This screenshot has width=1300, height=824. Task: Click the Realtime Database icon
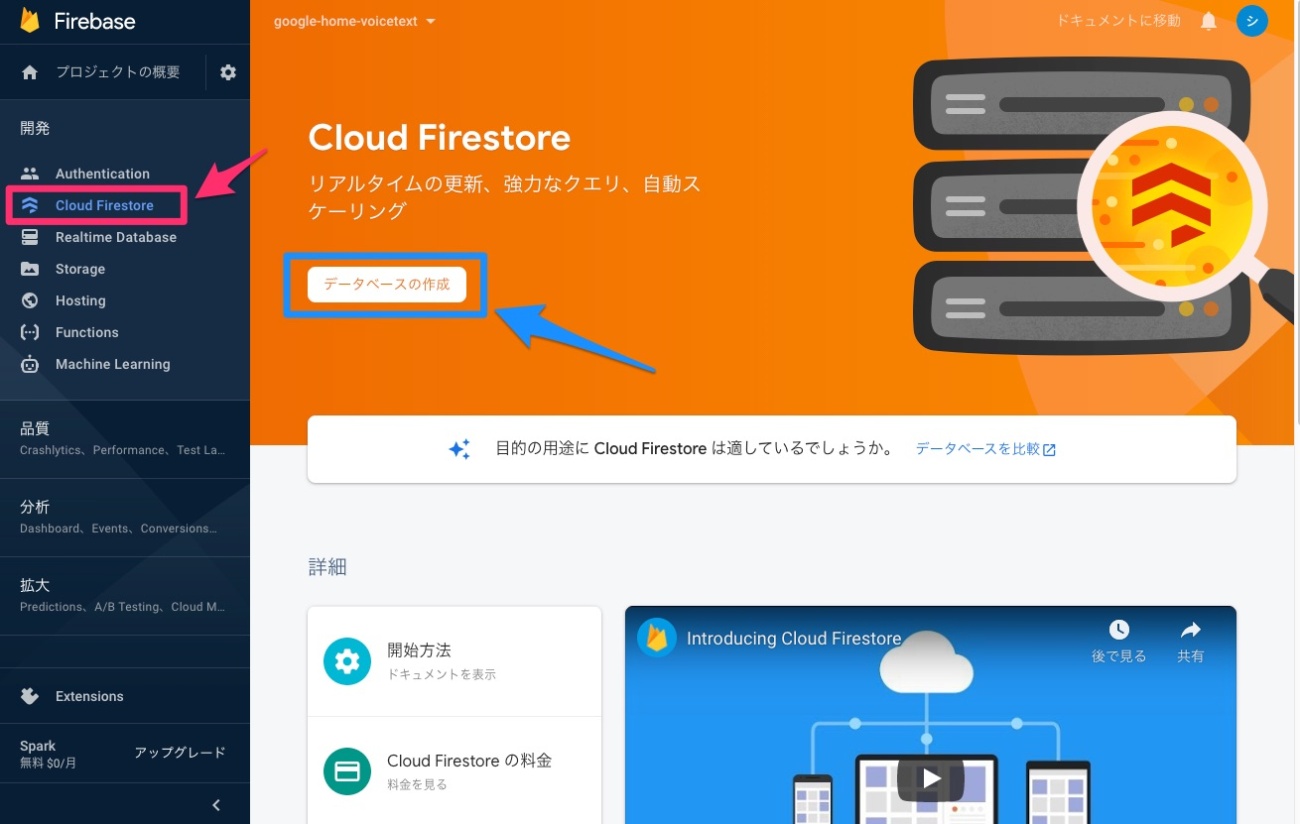click(x=30, y=237)
